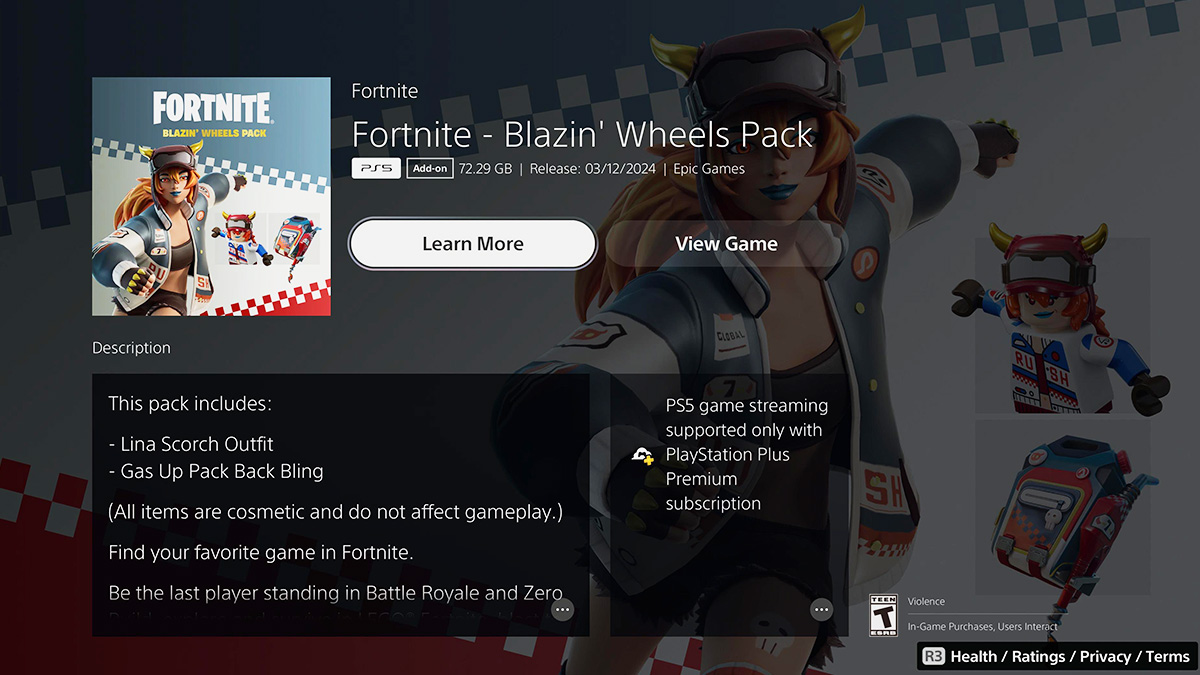Image resolution: width=1200 pixels, height=675 pixels.
Task: Click the release date 03/12/2024
Action: pyautogui.click(x=593, y=169)
